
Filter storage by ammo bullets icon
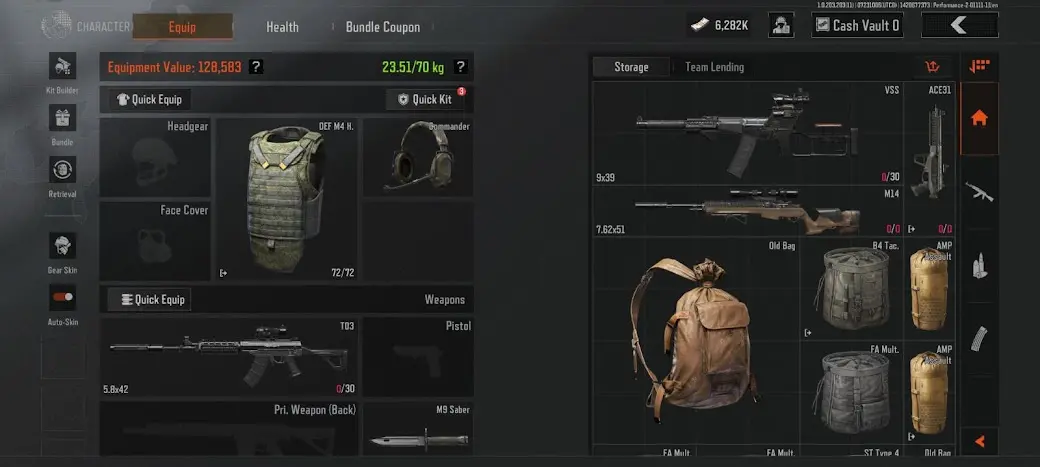point(979,266)
